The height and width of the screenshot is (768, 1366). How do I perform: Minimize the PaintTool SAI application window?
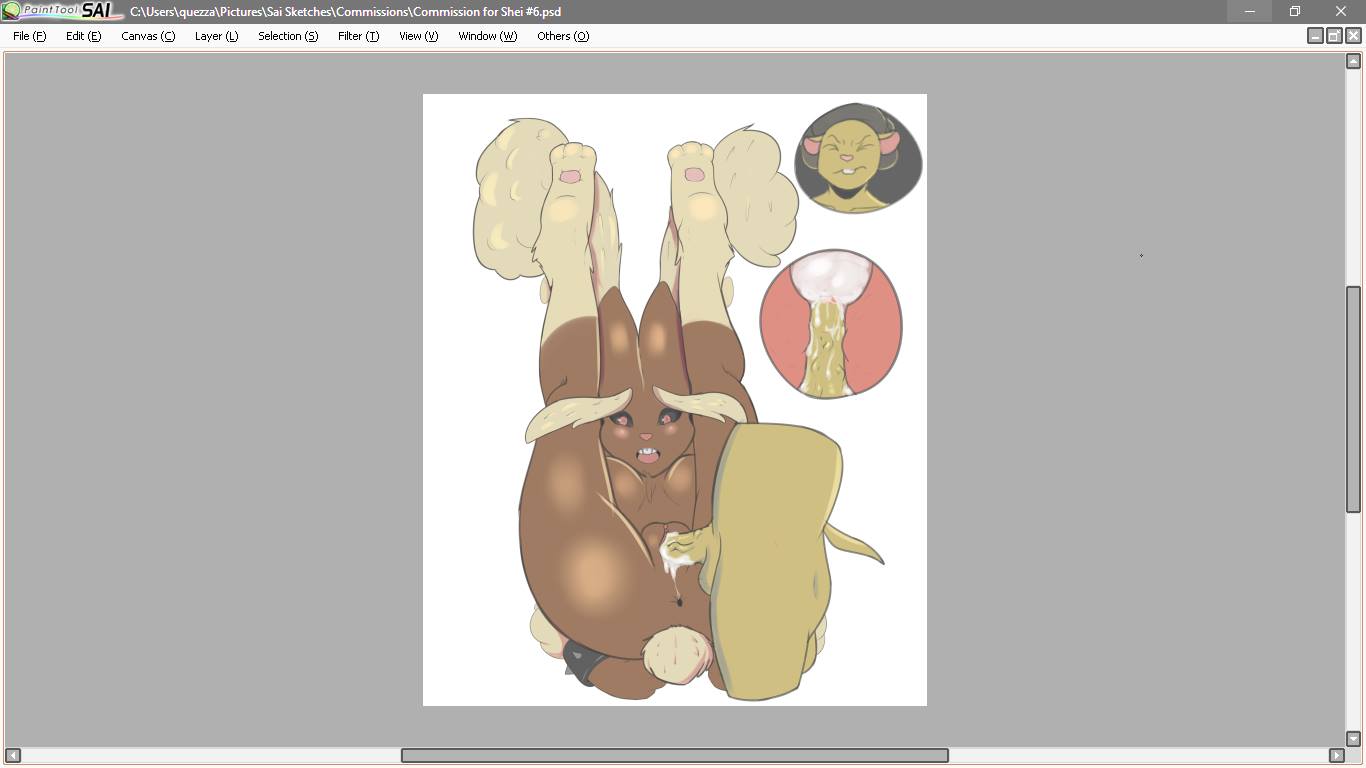[1249, 11]
